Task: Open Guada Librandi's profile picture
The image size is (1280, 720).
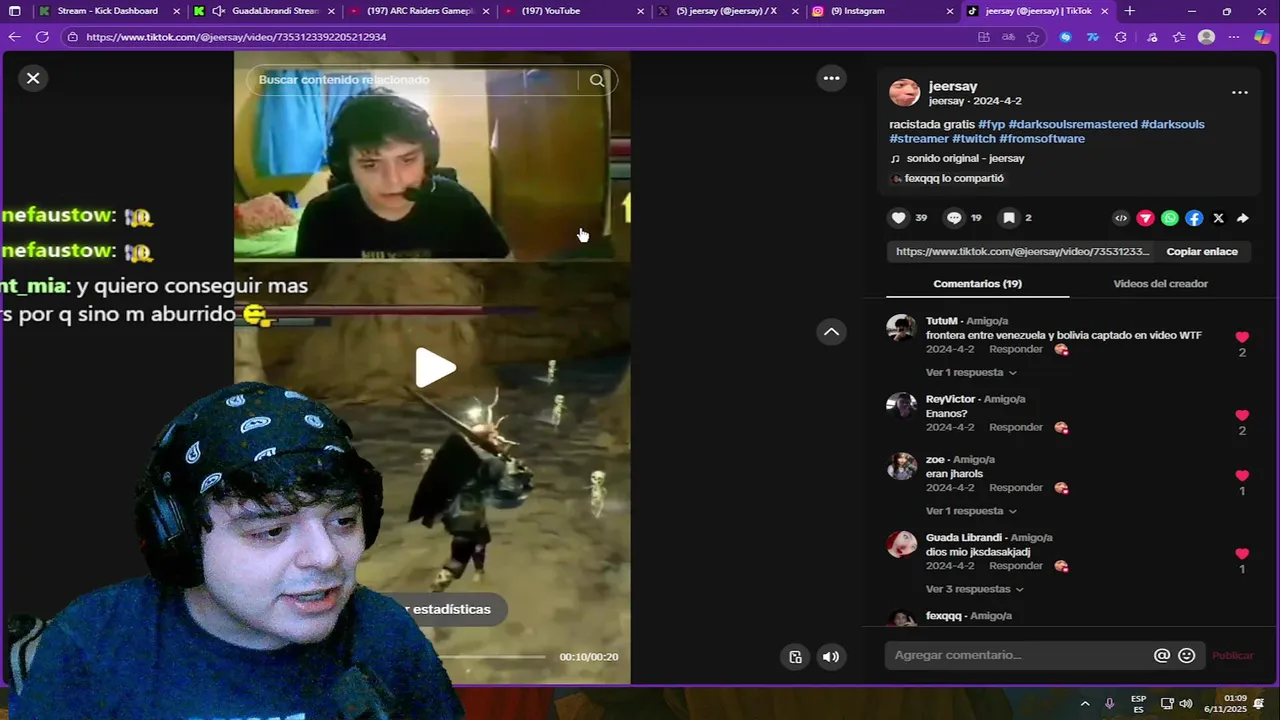Action: (x=901, y=544)
